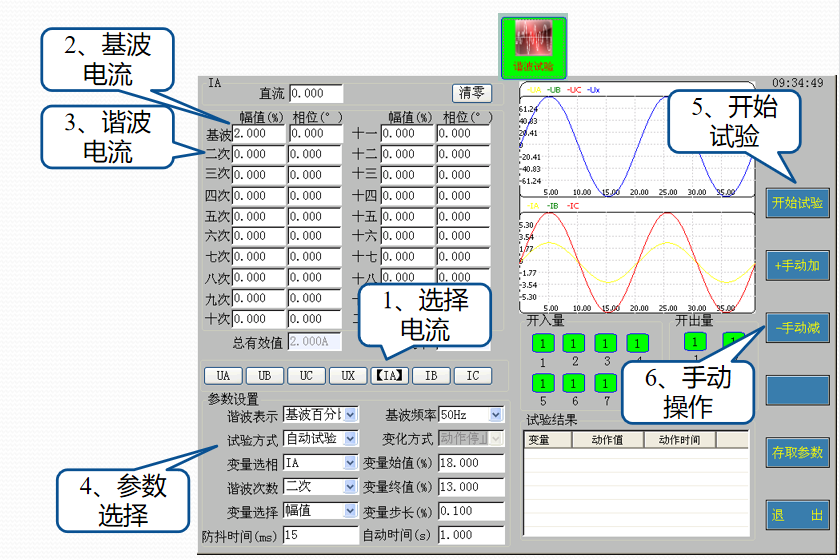Click the 十三 harmonic amplitude field
The width and height of the screenshot is (840, 560).
pos(407,175)
